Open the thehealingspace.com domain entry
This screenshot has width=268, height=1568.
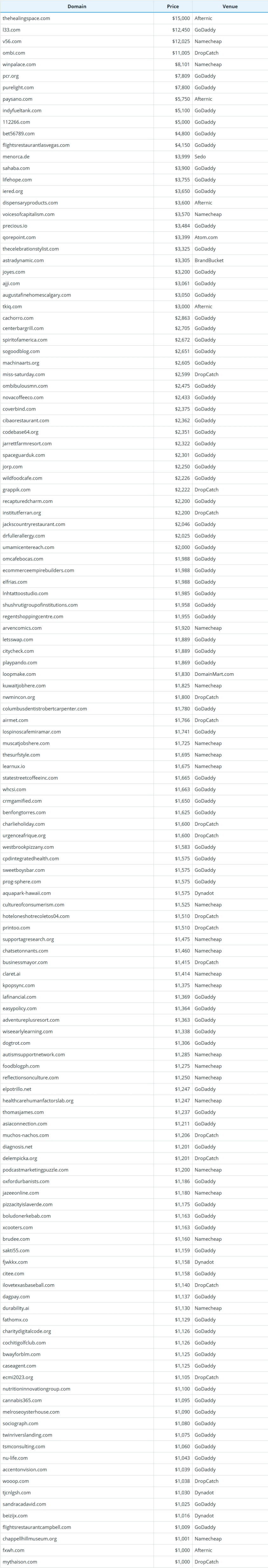click(26, 18)
